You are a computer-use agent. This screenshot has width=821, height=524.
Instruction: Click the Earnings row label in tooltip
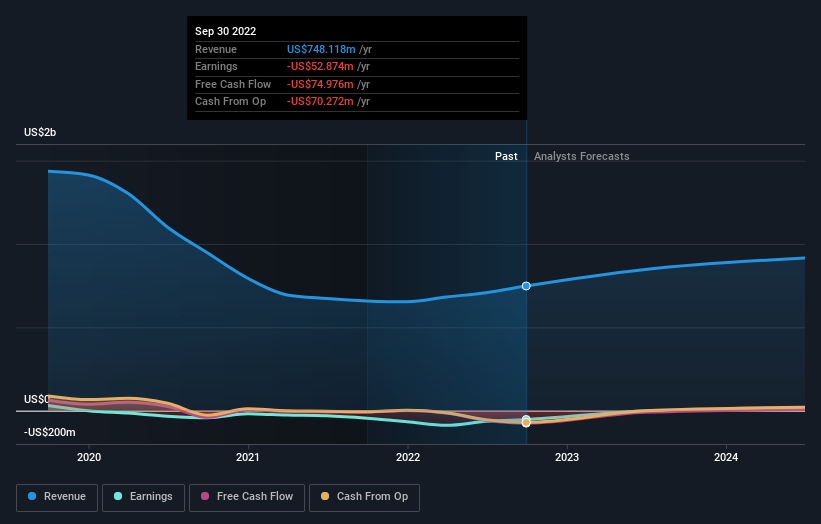click(x=216, y=66)
